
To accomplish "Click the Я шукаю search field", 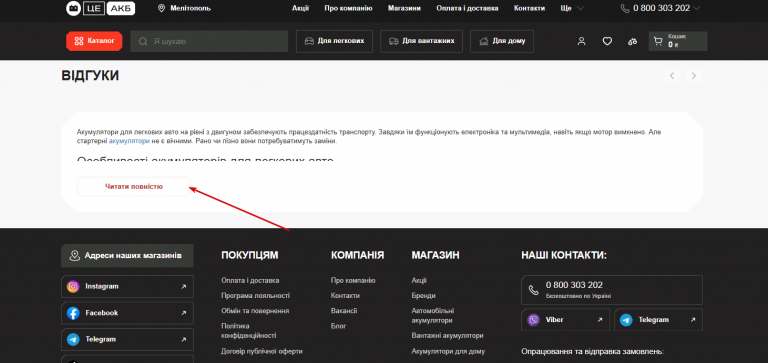I will 209,41.
